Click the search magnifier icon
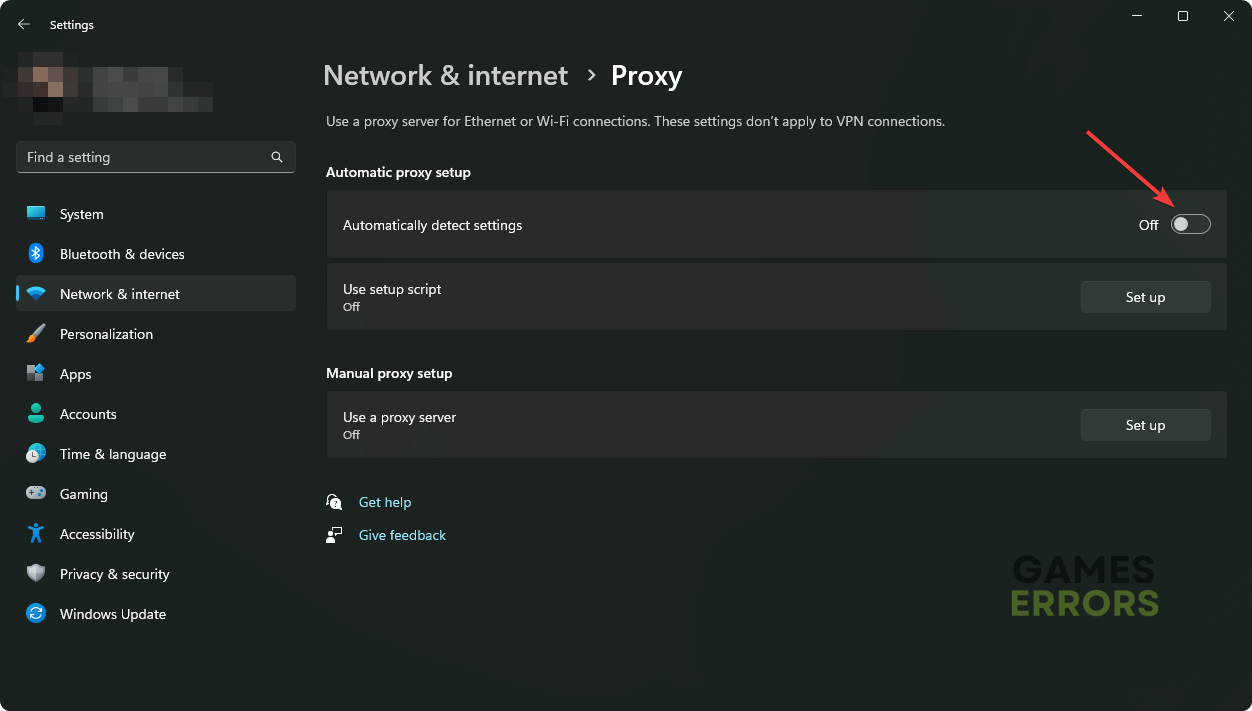 click(x=277, y=157)
